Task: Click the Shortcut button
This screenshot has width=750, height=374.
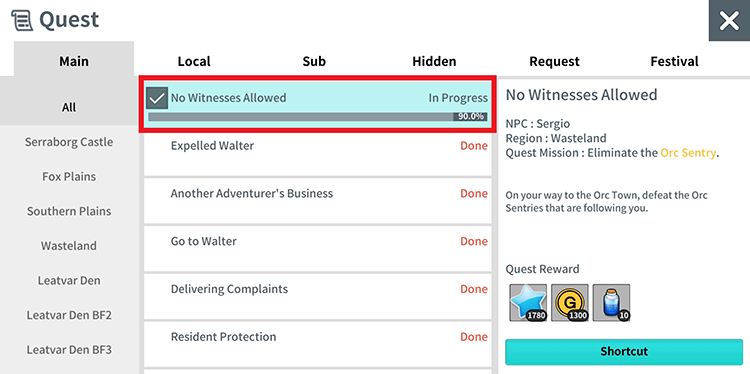Action: click(x=624, y=352)
